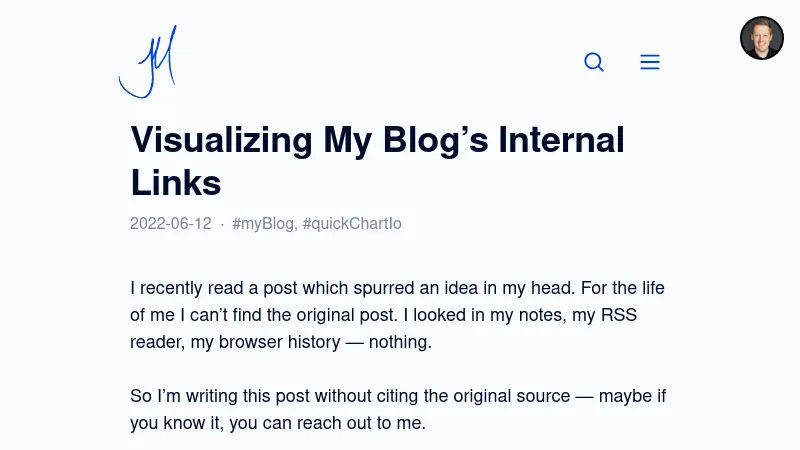
Task: Open the #myBlog tag link
Action: click(x=263, y=224)
